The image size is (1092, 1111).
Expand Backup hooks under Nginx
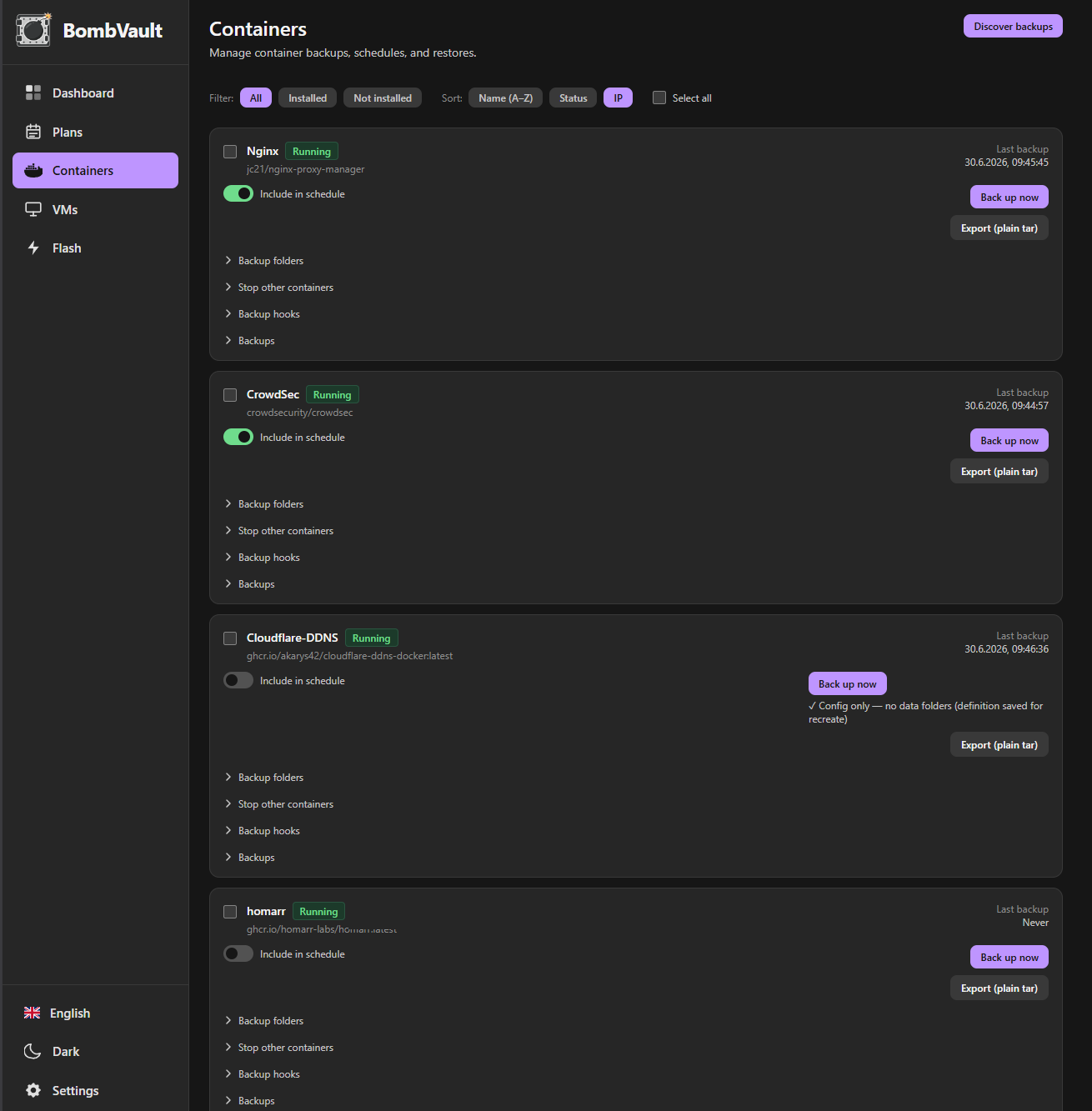[x=263, y=314]
